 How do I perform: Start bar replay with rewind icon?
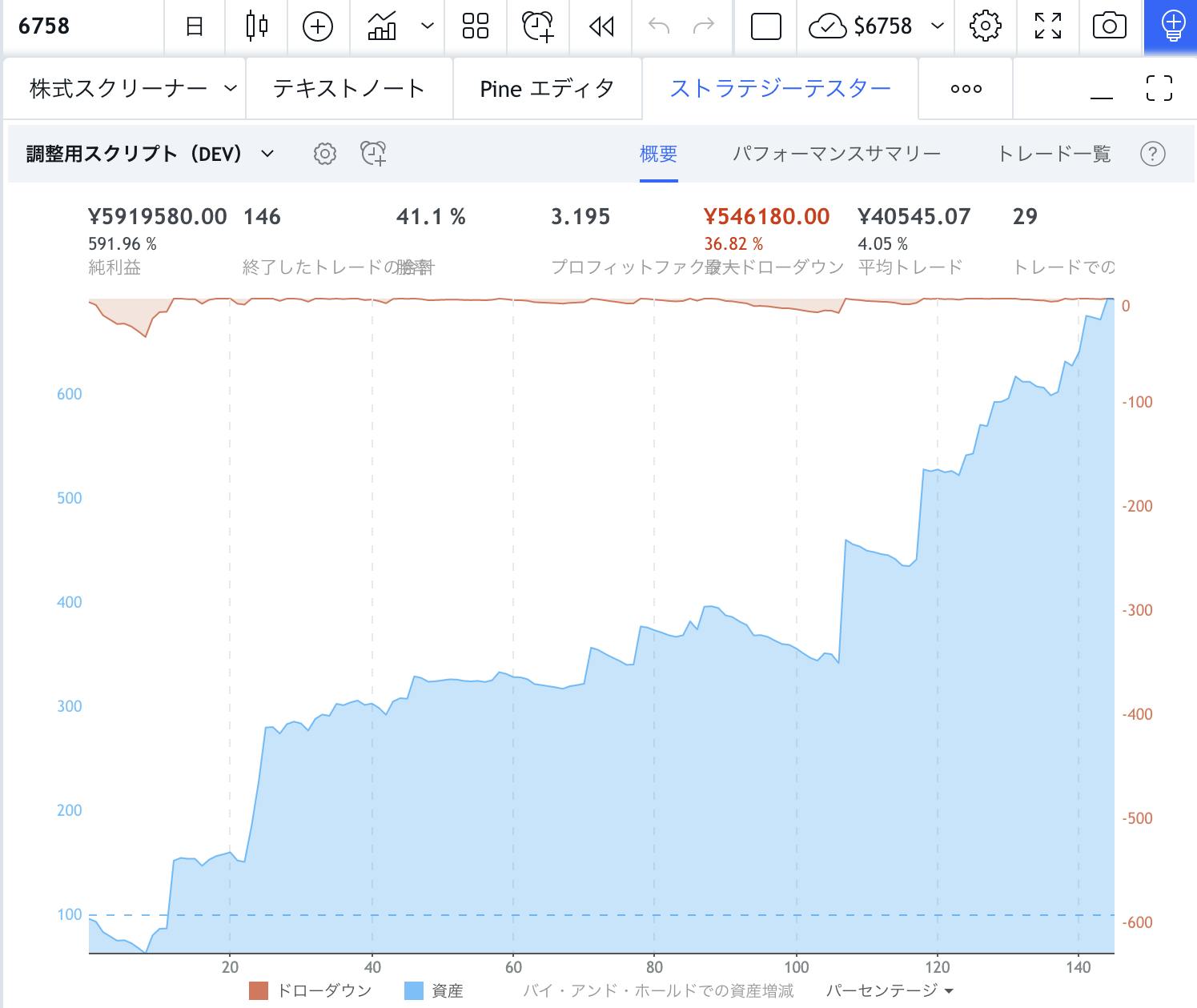[x=601, y=26]
